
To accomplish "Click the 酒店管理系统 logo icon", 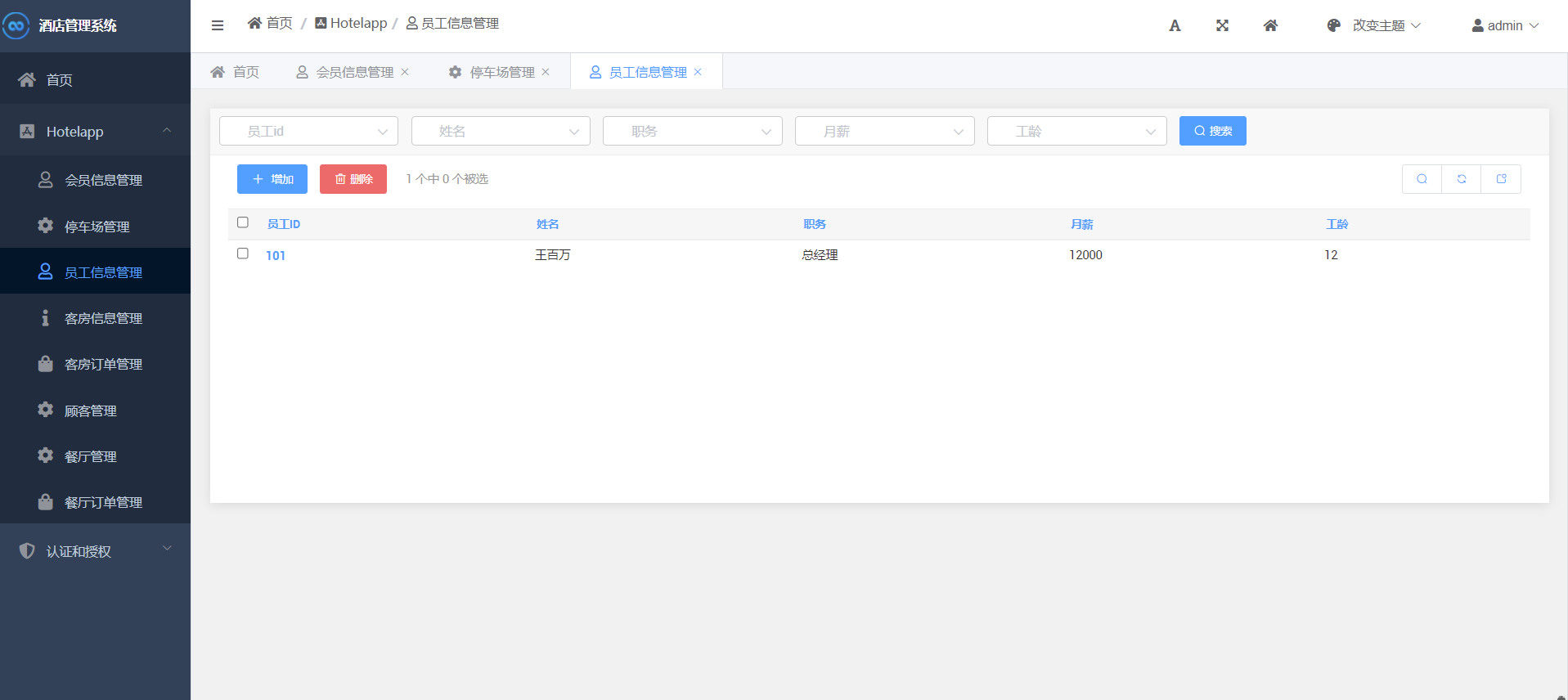I will click(x=16, y=25).
